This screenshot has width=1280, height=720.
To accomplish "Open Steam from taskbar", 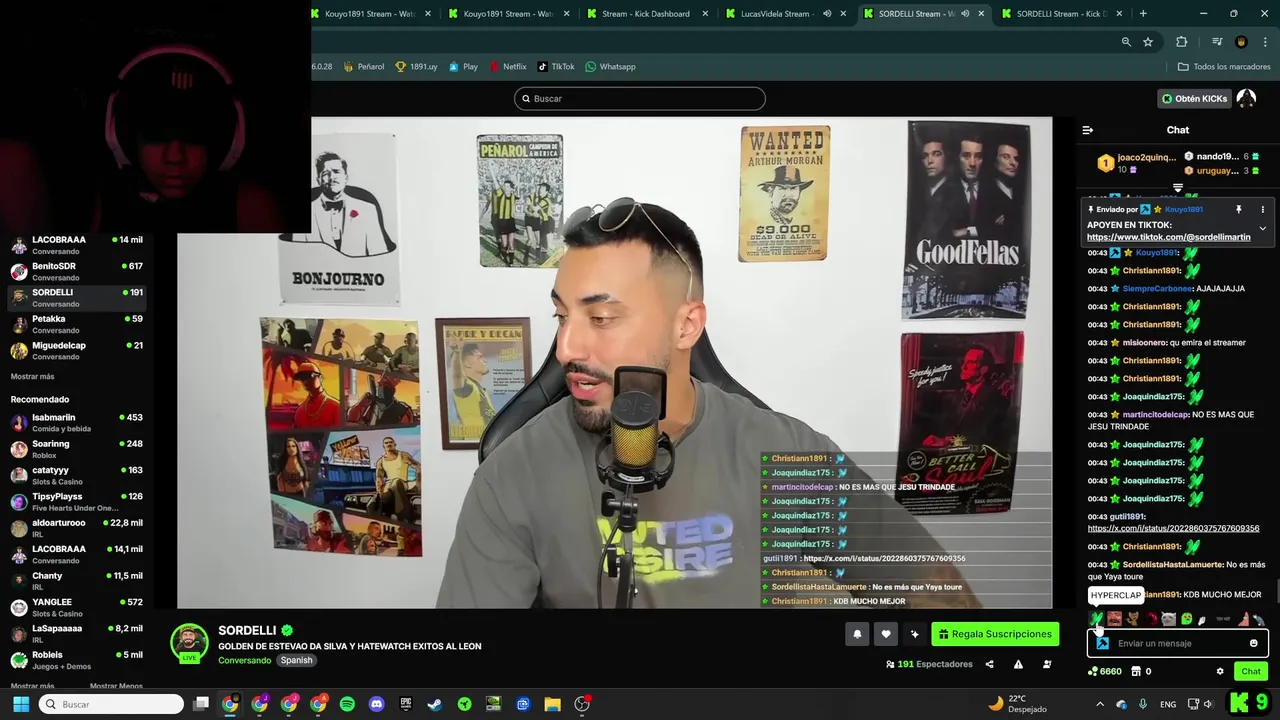I will coord(434,704).
